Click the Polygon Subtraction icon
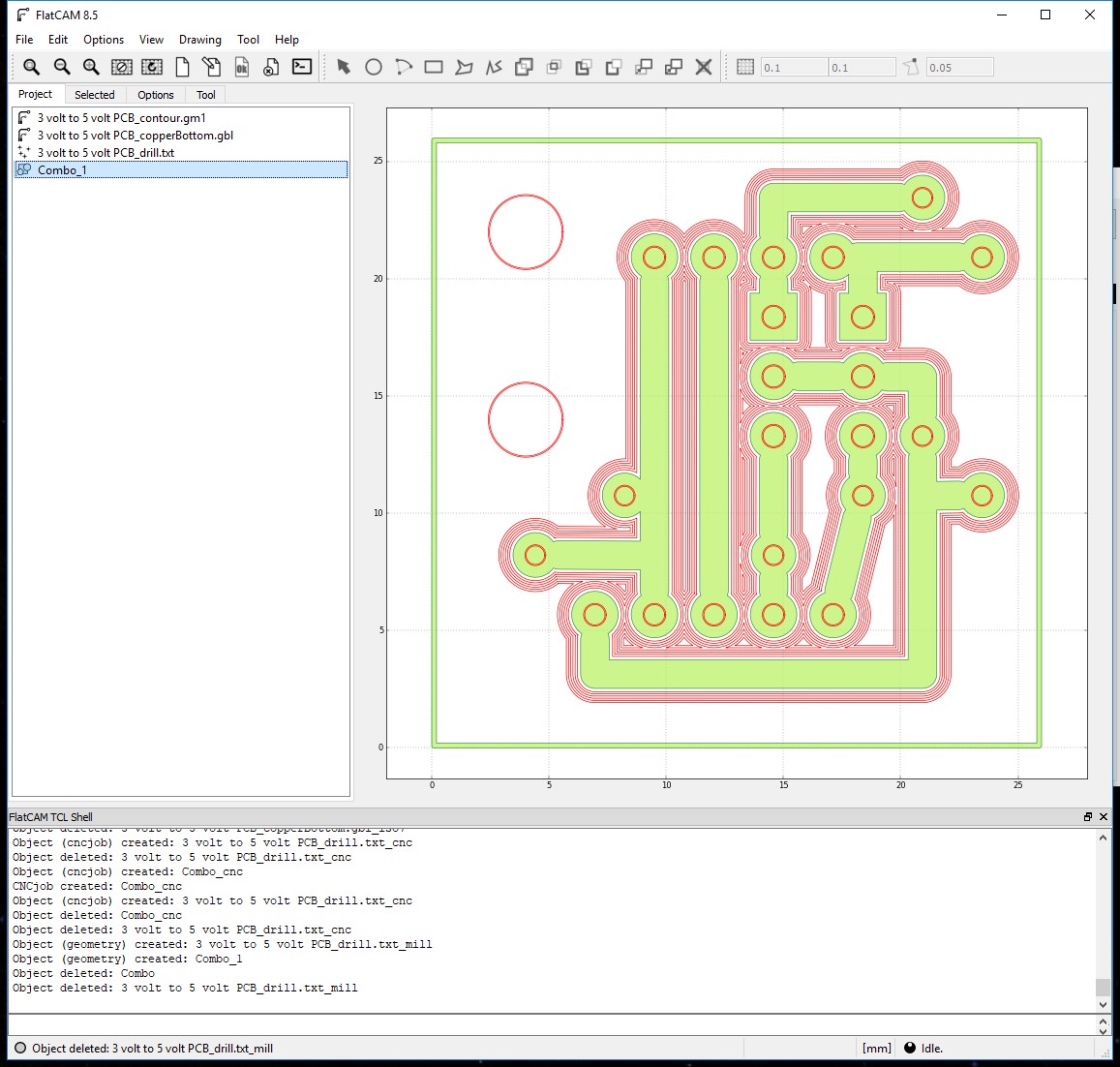1120x1067 pixels. [584, 67]
